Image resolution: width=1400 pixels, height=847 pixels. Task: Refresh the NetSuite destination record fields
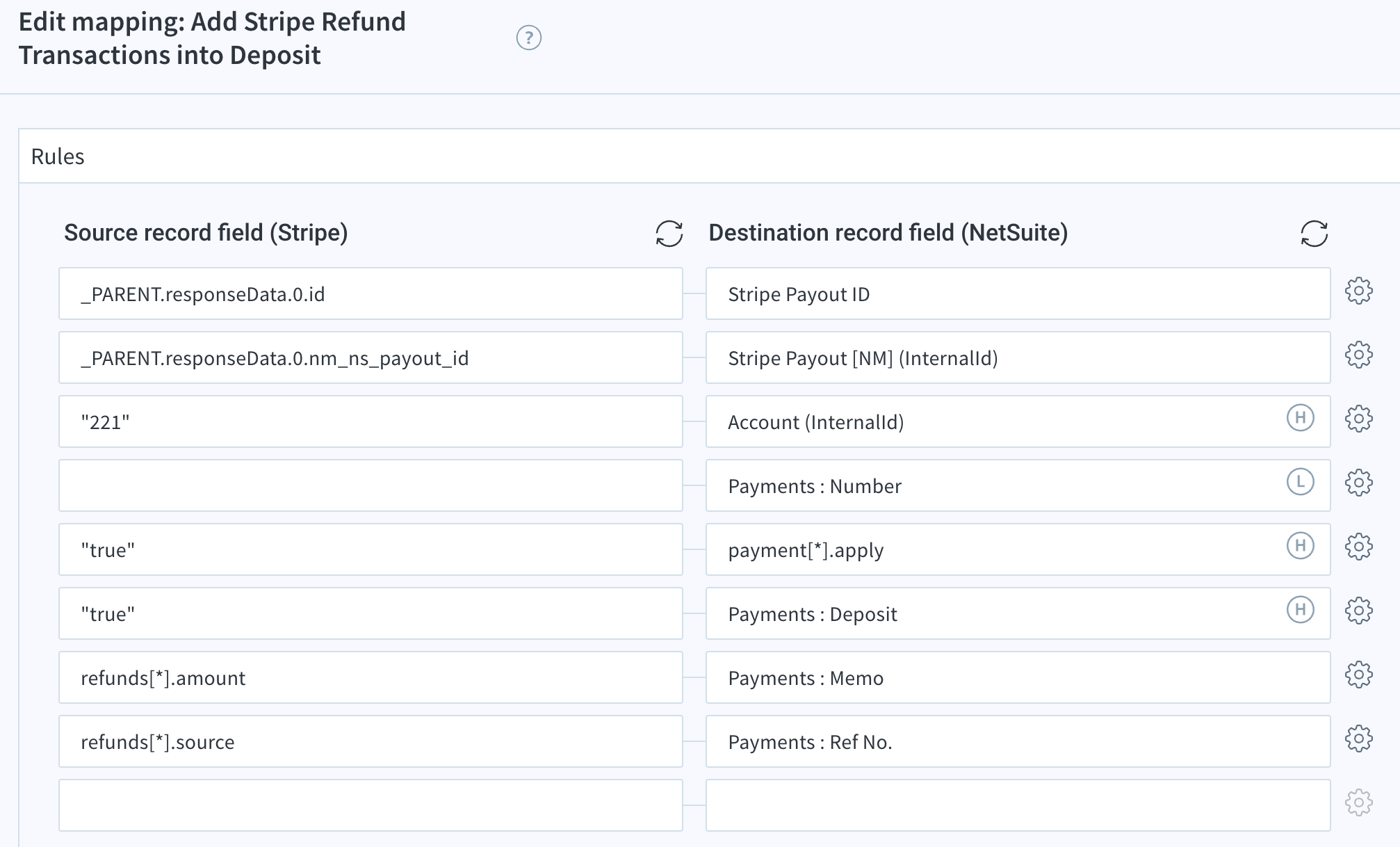(x=1314, y=234)
